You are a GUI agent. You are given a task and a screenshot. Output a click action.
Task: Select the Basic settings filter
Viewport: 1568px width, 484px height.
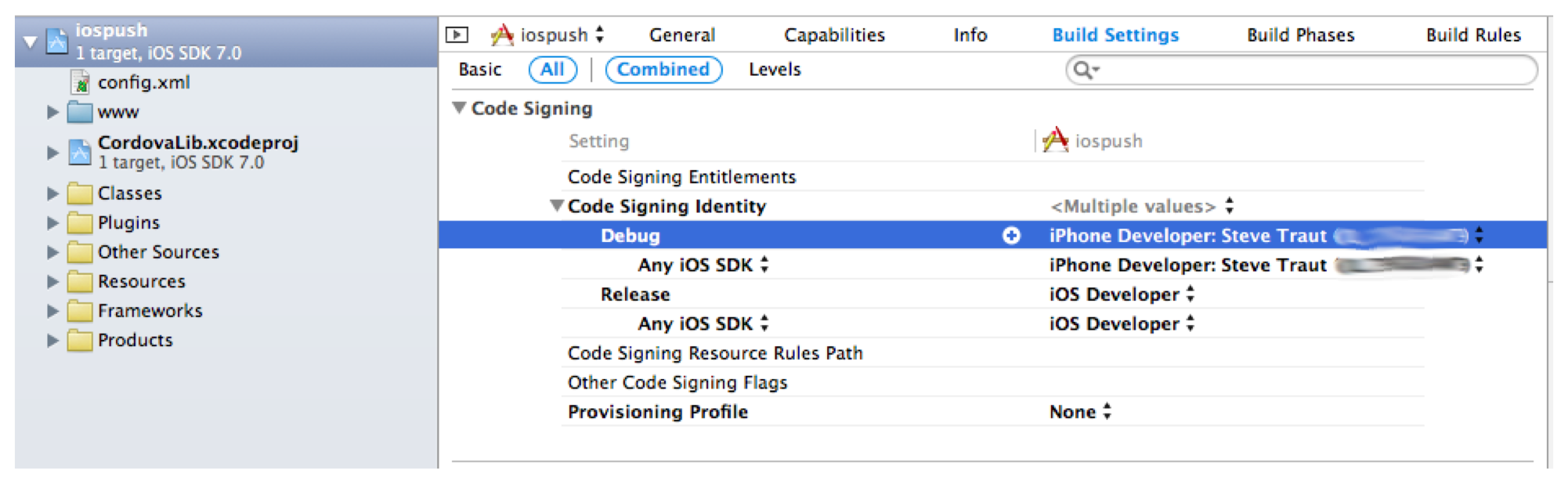point(480,70)
